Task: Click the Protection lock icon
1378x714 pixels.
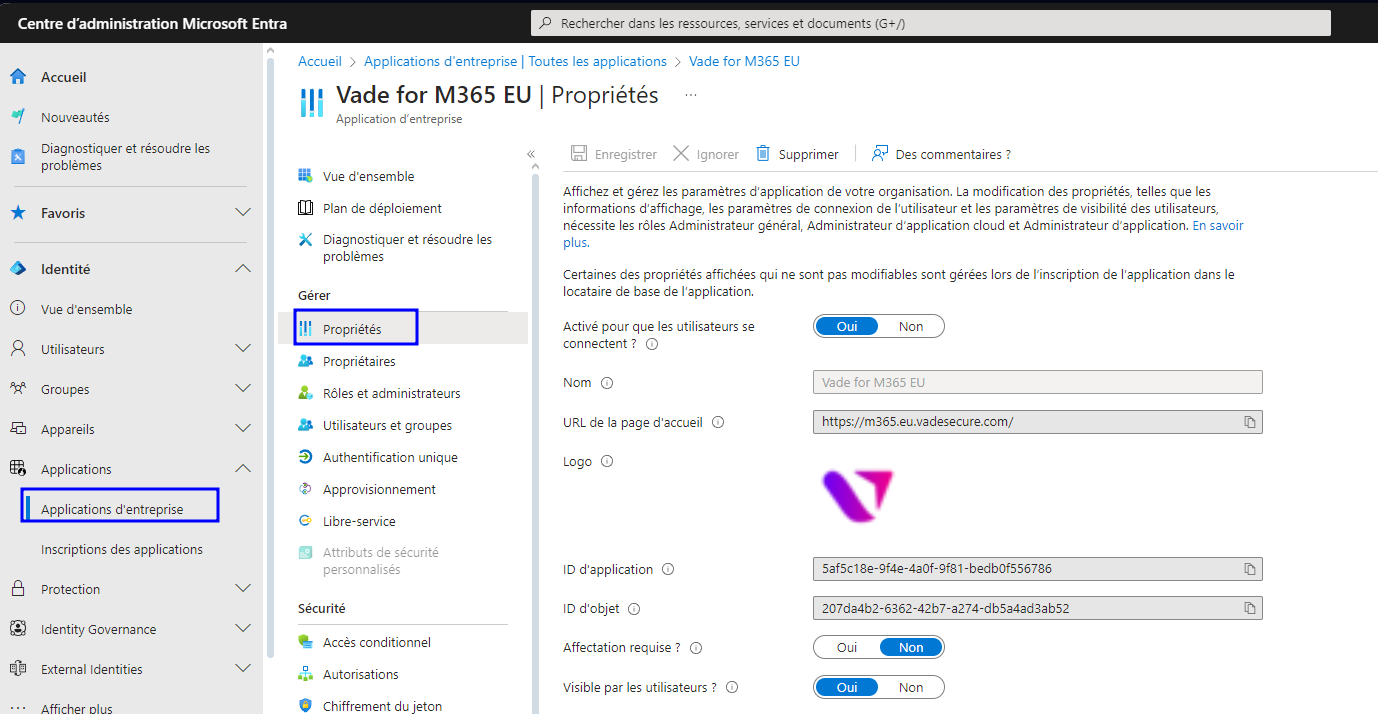Action: [x=17, y=589]
